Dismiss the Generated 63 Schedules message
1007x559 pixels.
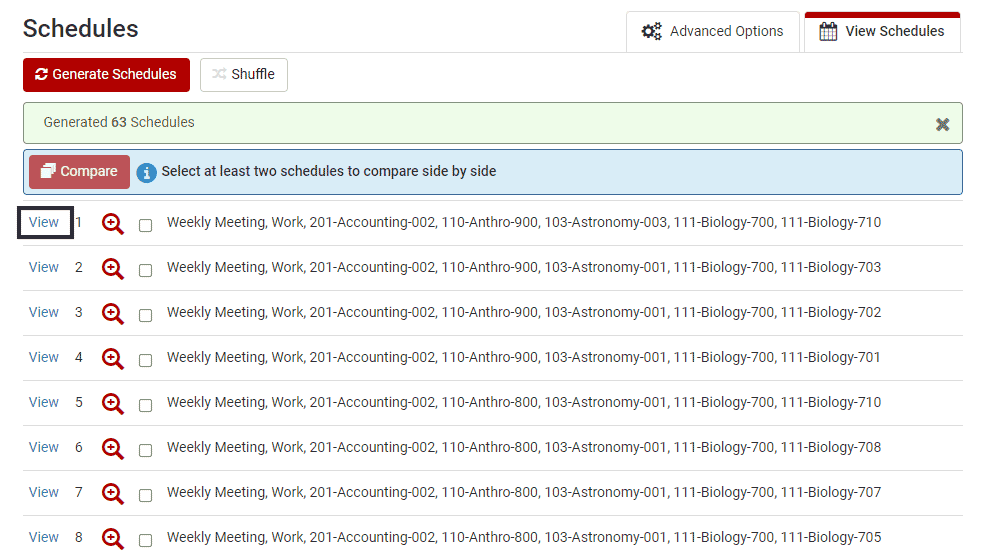[942, 125]
